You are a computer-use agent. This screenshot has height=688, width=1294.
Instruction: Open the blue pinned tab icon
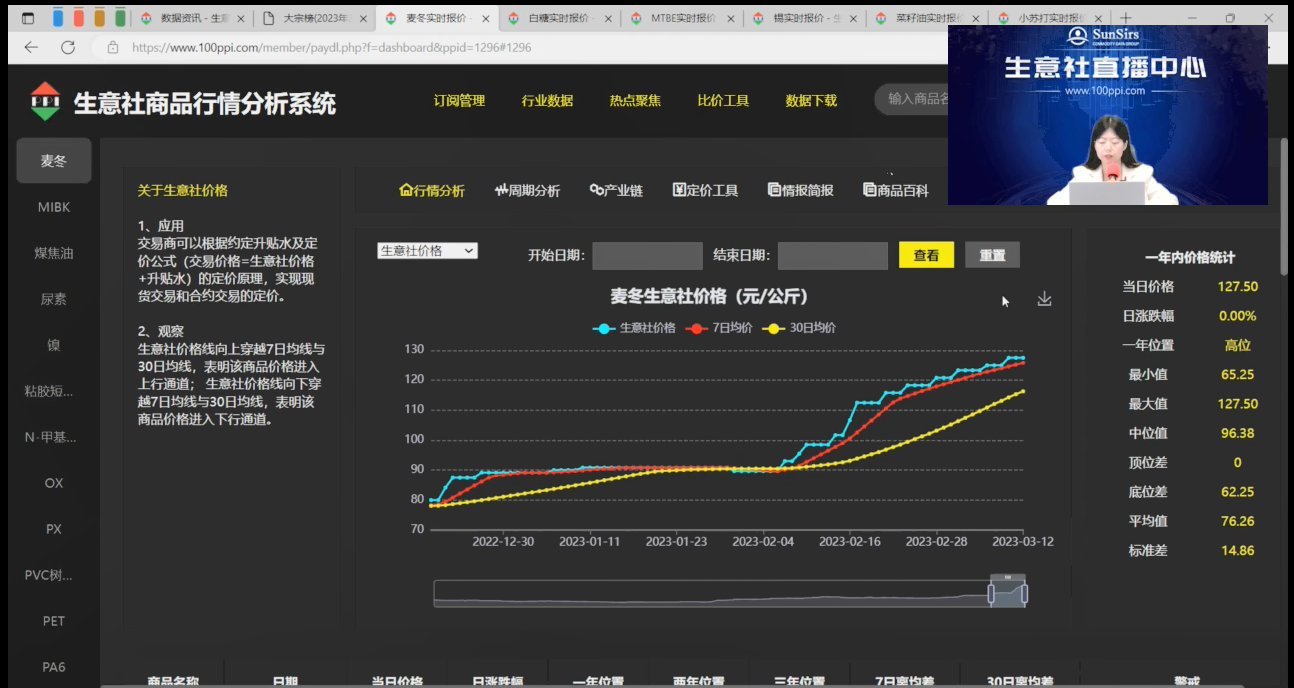point(58,18)
